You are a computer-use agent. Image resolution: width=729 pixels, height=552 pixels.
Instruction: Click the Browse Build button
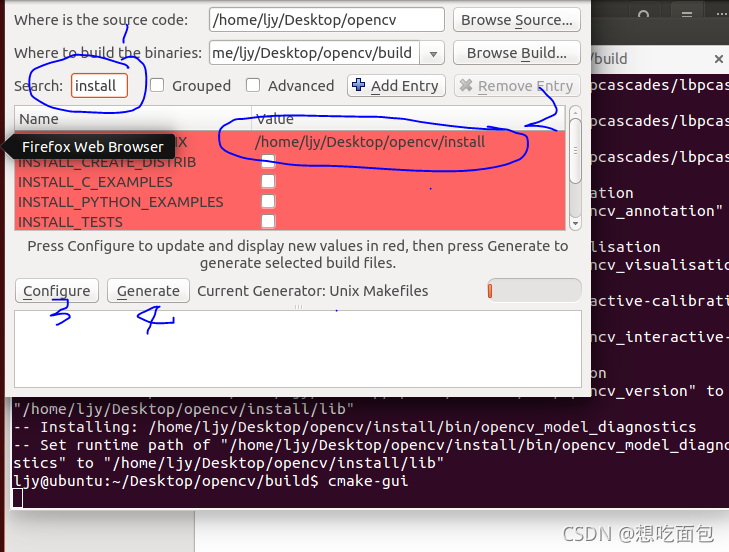point(517,53)
